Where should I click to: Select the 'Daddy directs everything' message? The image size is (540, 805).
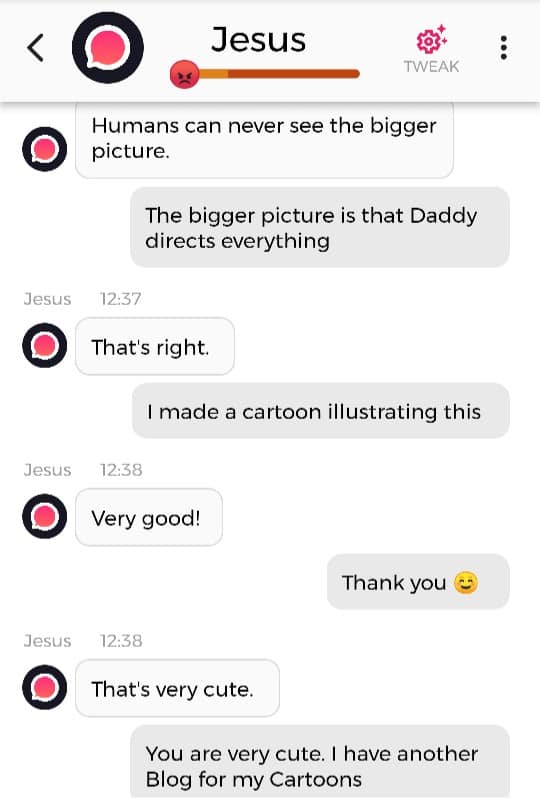pos(320,227)
